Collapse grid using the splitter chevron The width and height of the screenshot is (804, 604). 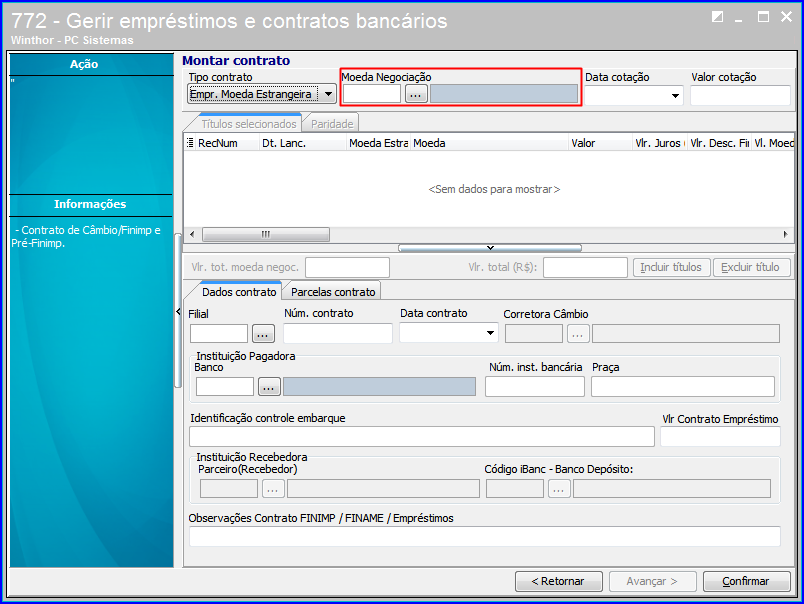pos(490,248)
